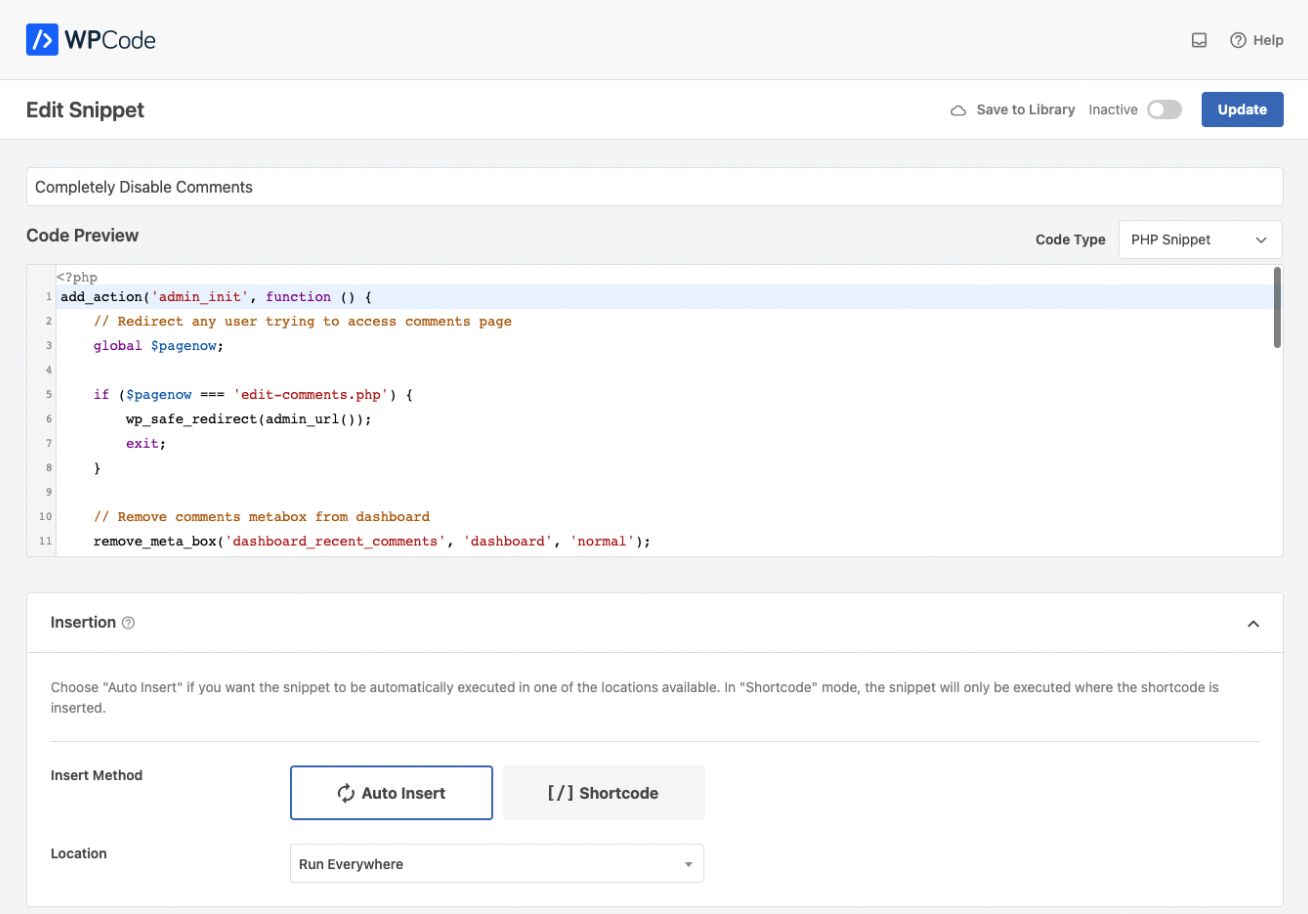The image size is (1308, 914).
Task: Select the Auto Insert method
Action: (x=391, y=793)
